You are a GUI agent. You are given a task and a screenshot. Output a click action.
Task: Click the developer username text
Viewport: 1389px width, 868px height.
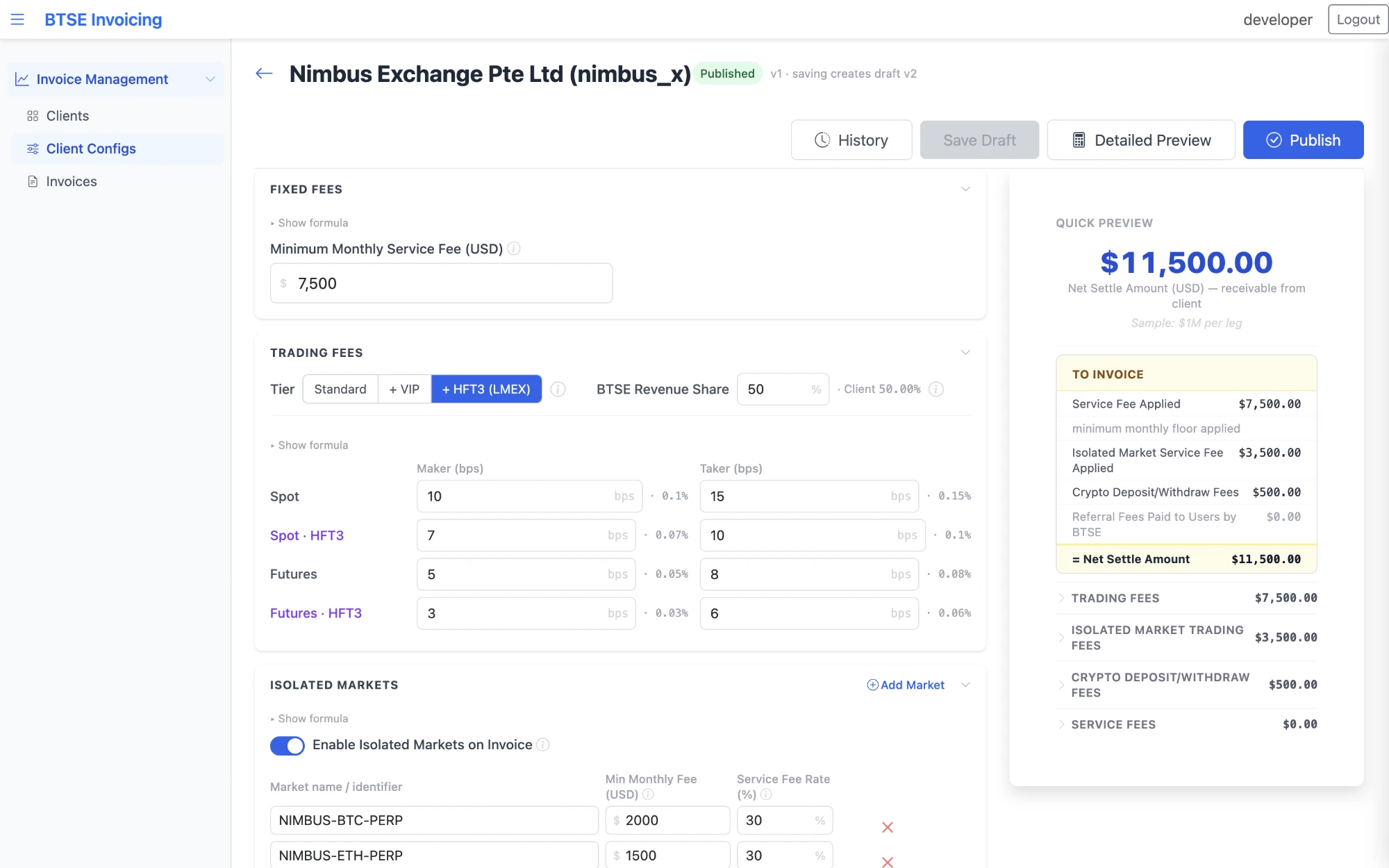1277,19
